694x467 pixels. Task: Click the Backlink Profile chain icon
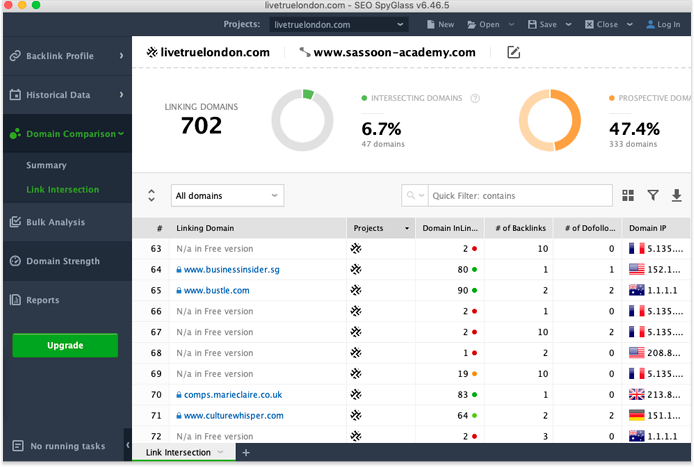15,56
